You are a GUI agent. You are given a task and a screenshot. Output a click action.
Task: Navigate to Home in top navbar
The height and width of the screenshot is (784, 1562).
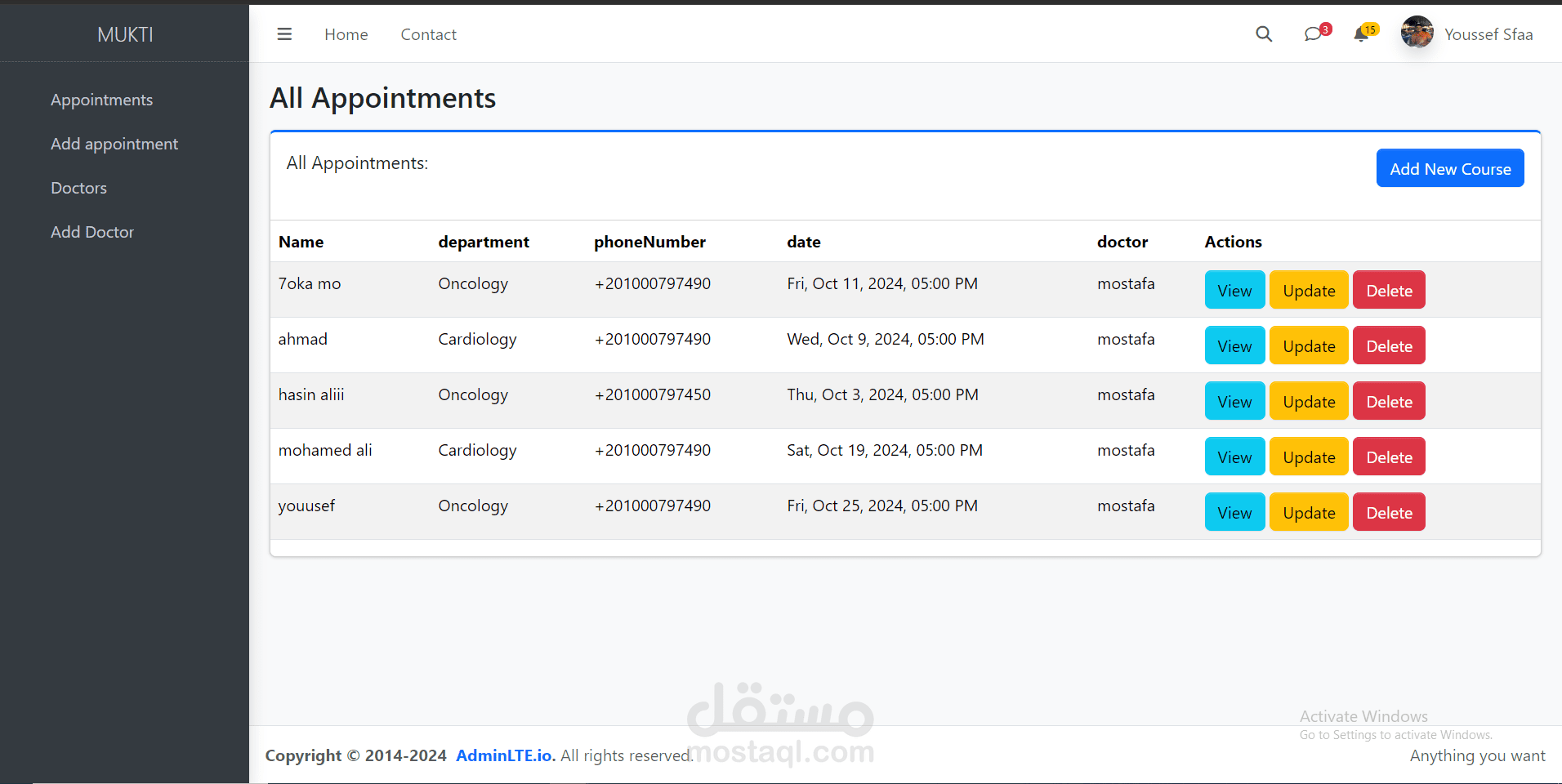(x=346, y=34)
